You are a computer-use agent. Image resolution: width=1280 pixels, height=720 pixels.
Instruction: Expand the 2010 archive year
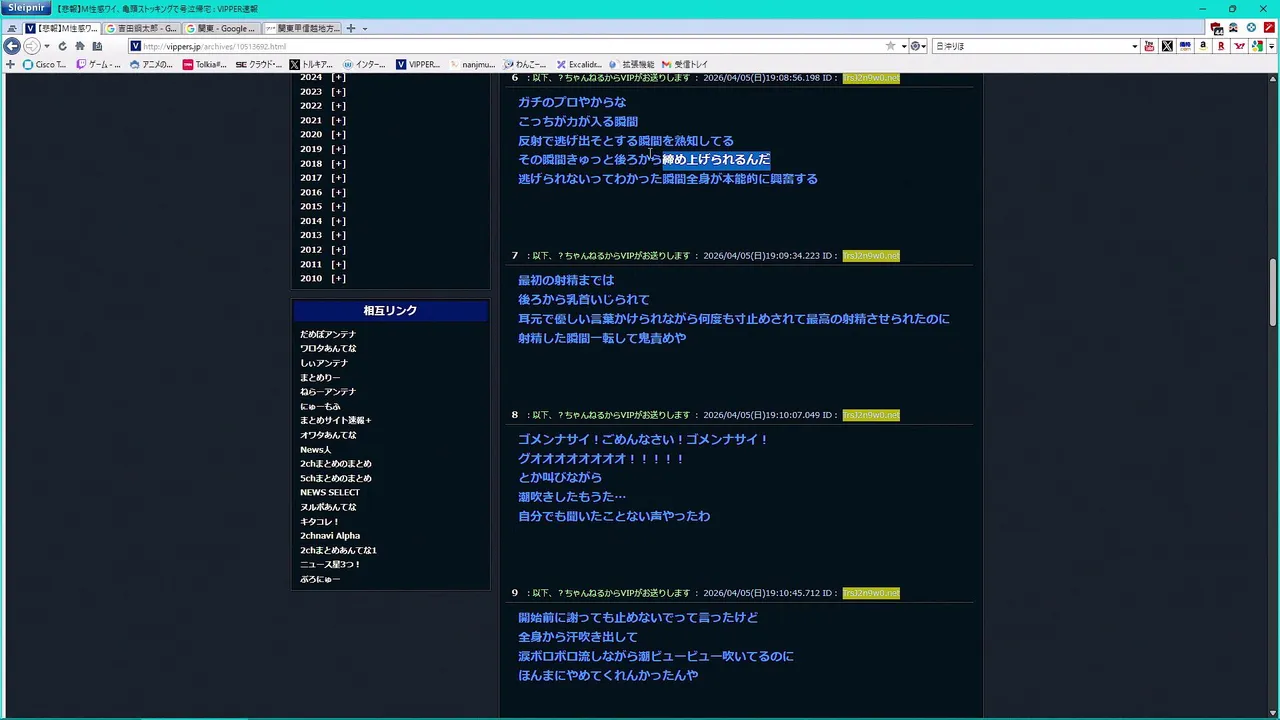coord(338,278)
